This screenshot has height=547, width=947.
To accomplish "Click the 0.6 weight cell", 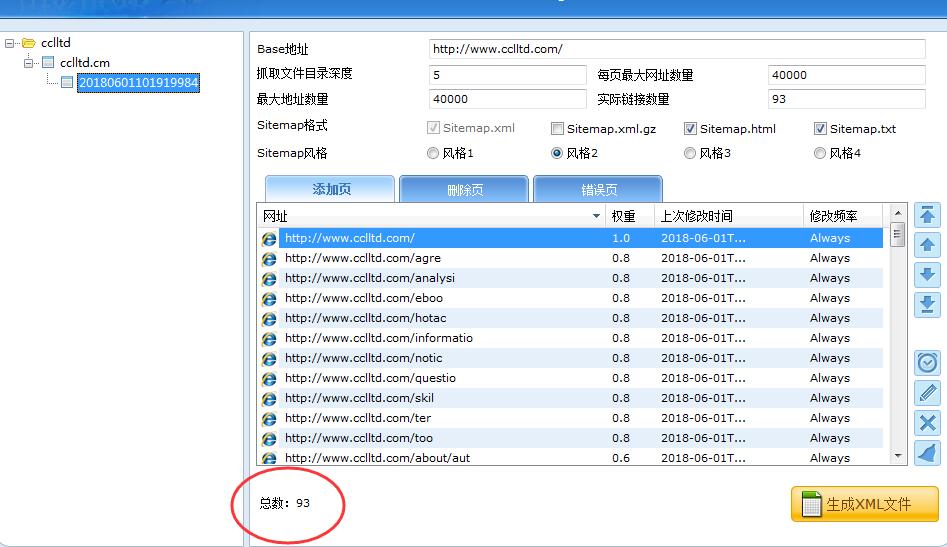I will click(x=621, y=458).
